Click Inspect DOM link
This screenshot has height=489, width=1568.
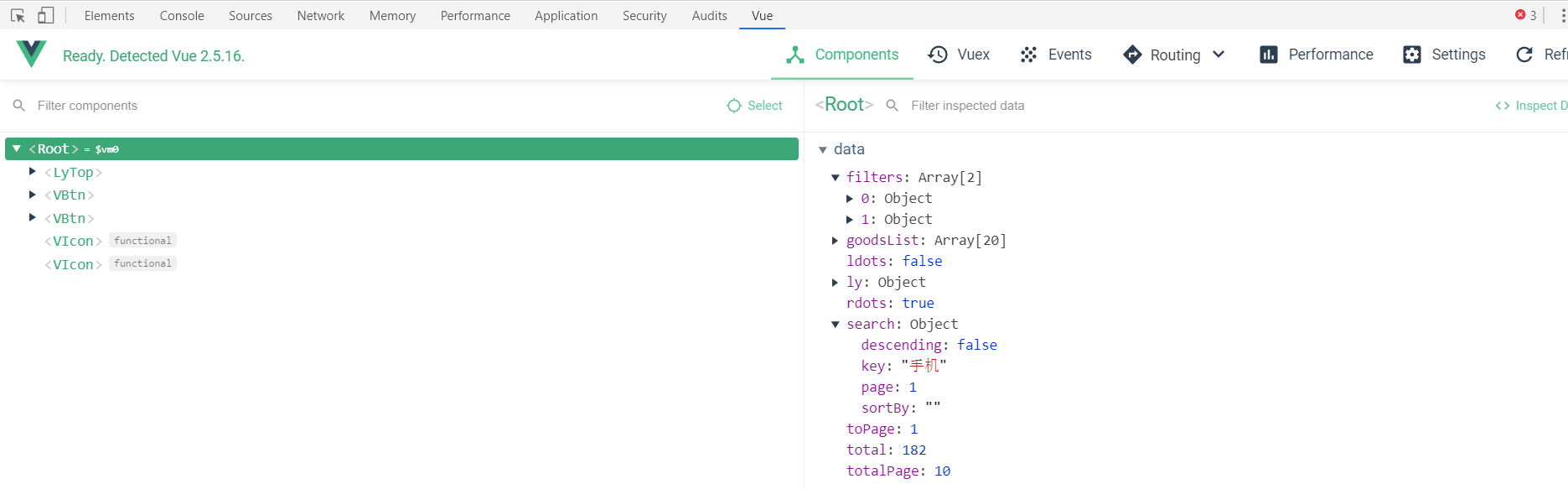pyautogui.click(x=1531, y=106)
